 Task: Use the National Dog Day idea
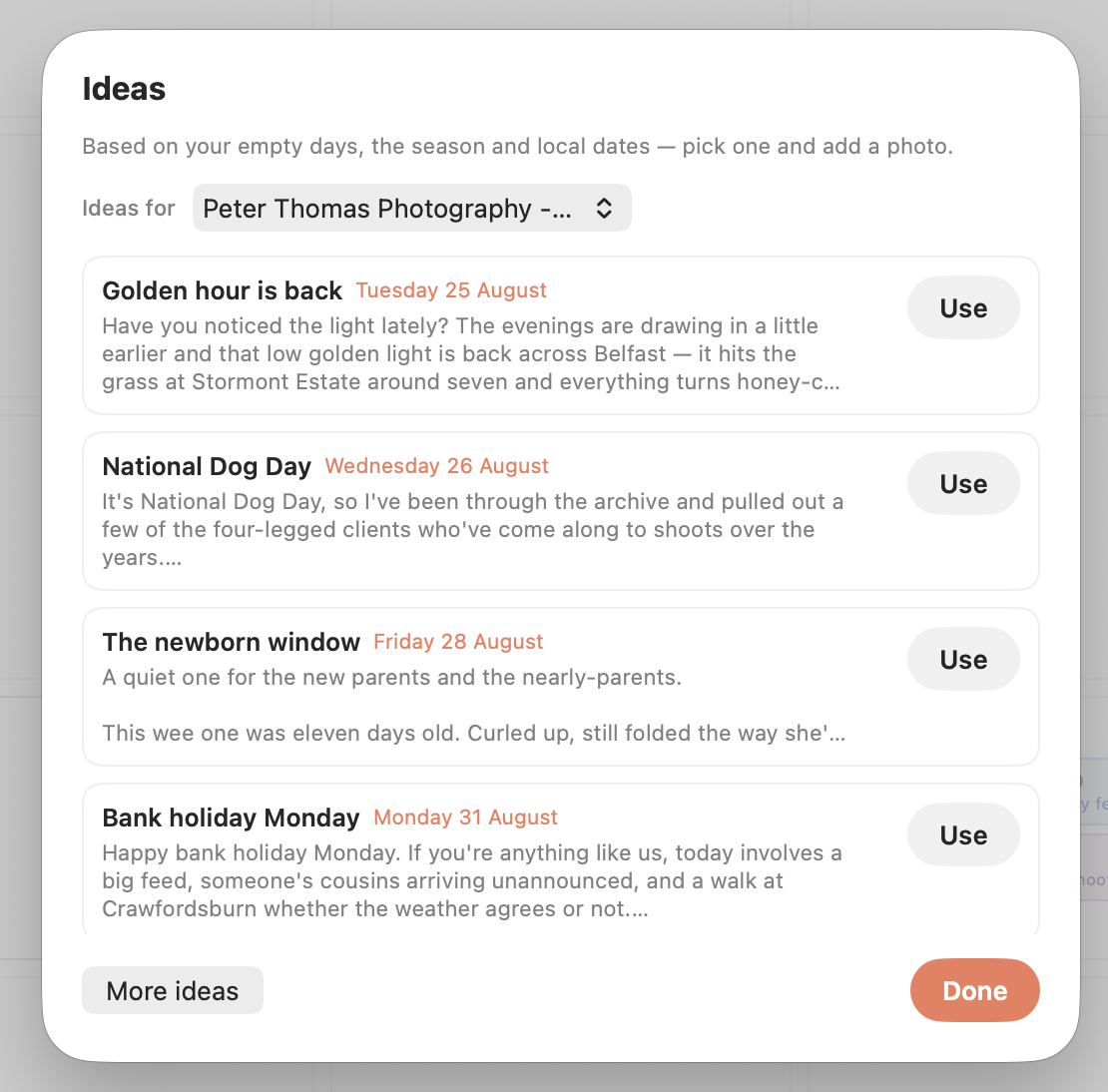coord(963,483)
